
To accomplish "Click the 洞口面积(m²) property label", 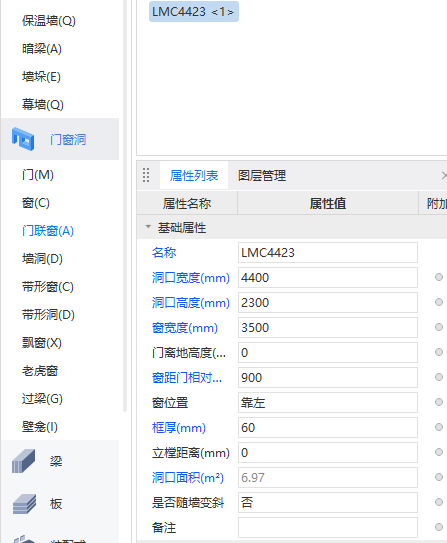I will tap(188, 478).
